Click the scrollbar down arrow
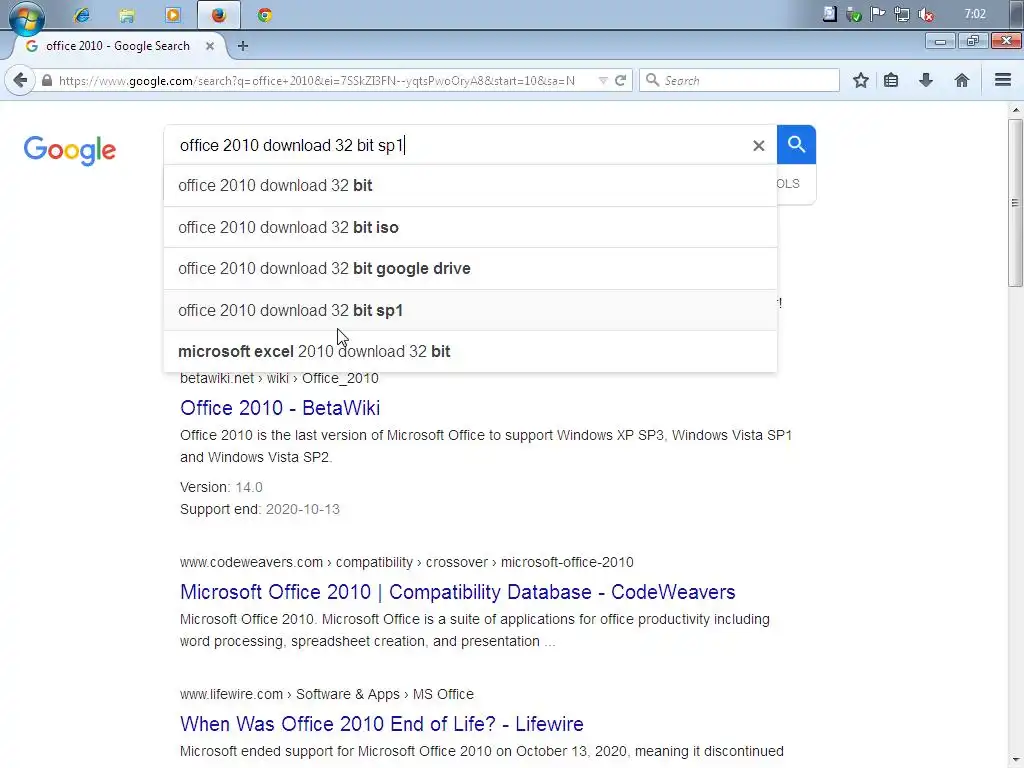The height and width of the screenshot is (768, 1024). pyautogui.click(x=1015, y=760)
